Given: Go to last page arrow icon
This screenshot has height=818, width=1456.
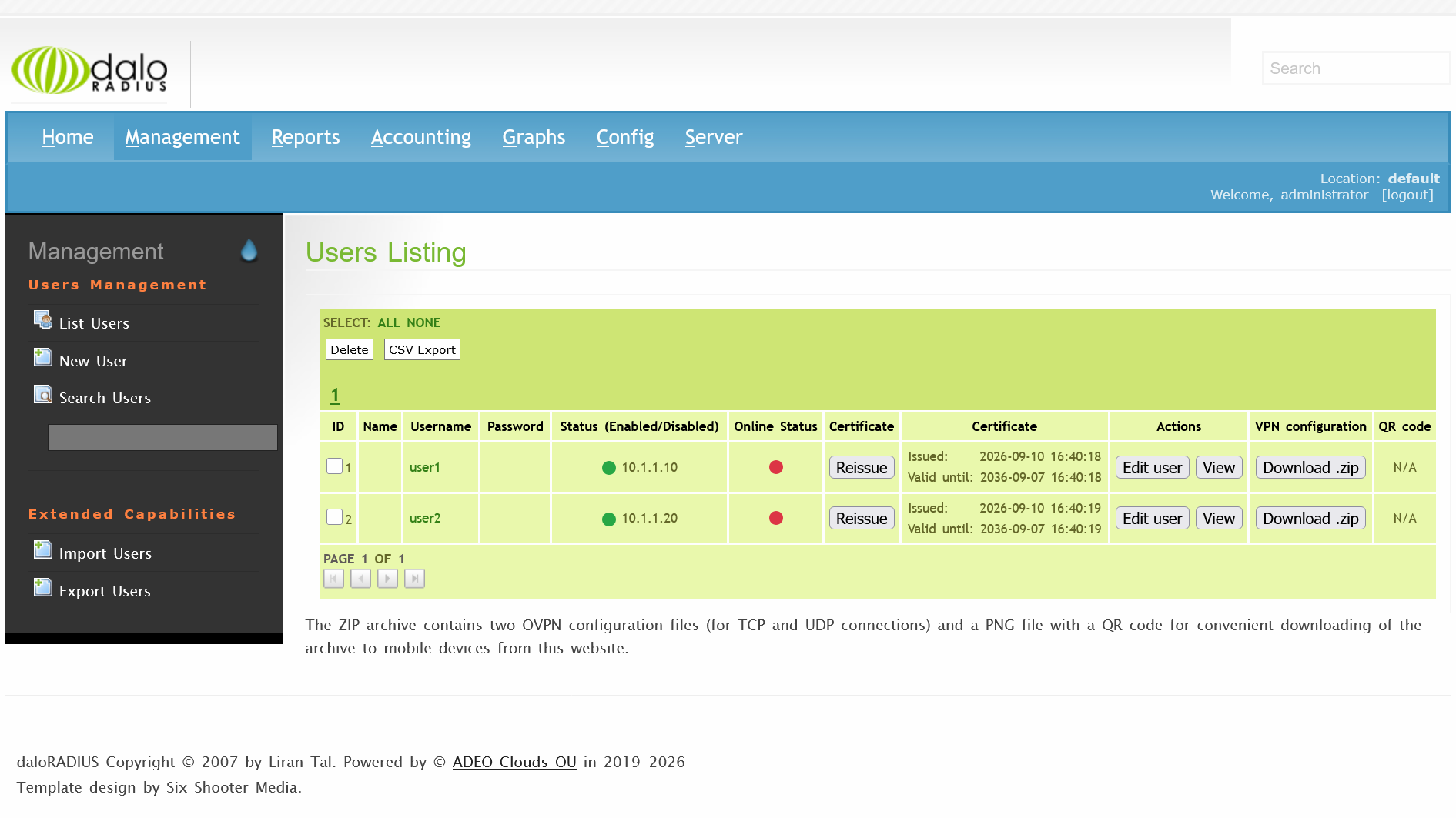Looking at the screenshot, I should (x=414, y=579).
